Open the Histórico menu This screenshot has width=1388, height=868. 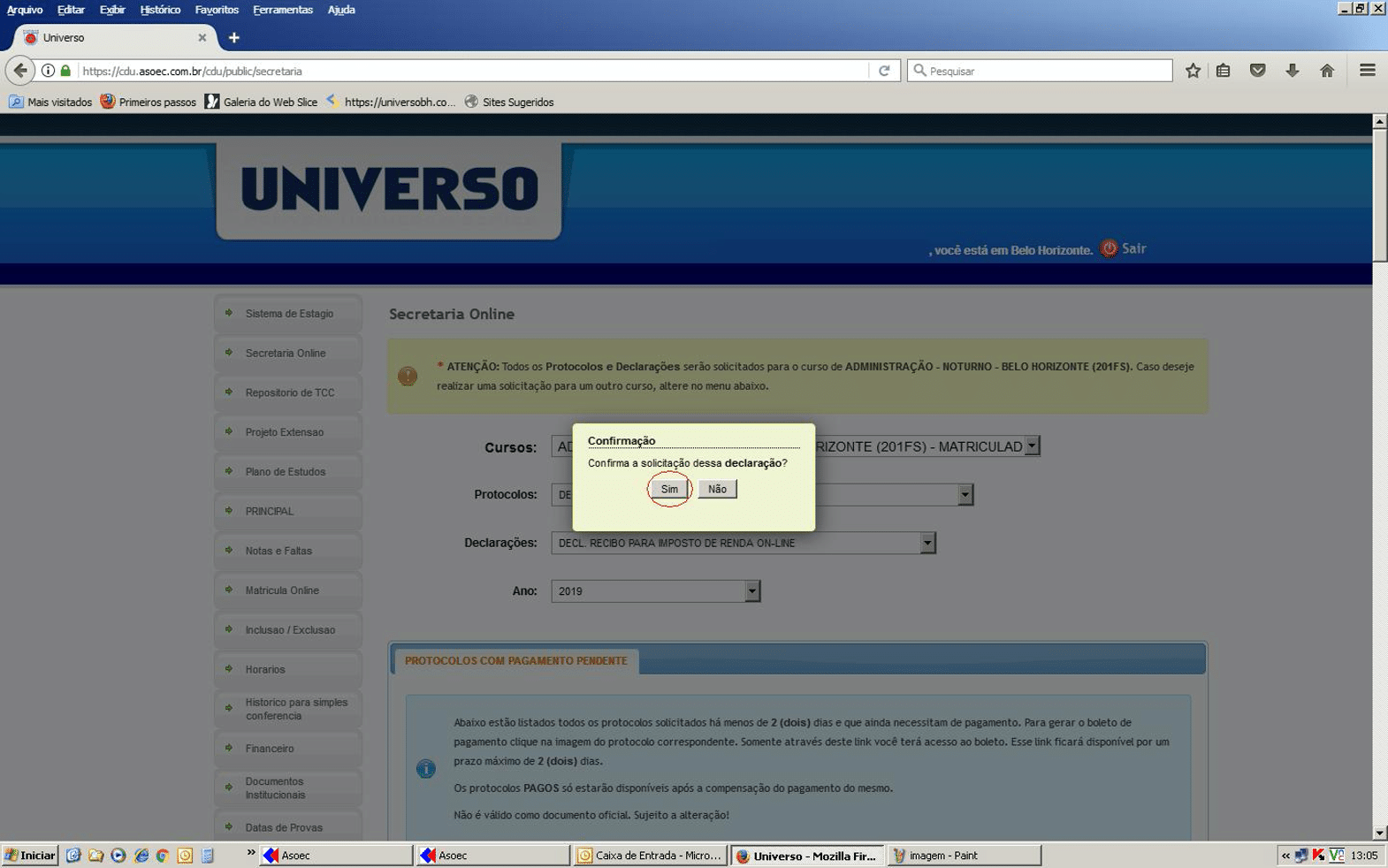click(160, 10)
